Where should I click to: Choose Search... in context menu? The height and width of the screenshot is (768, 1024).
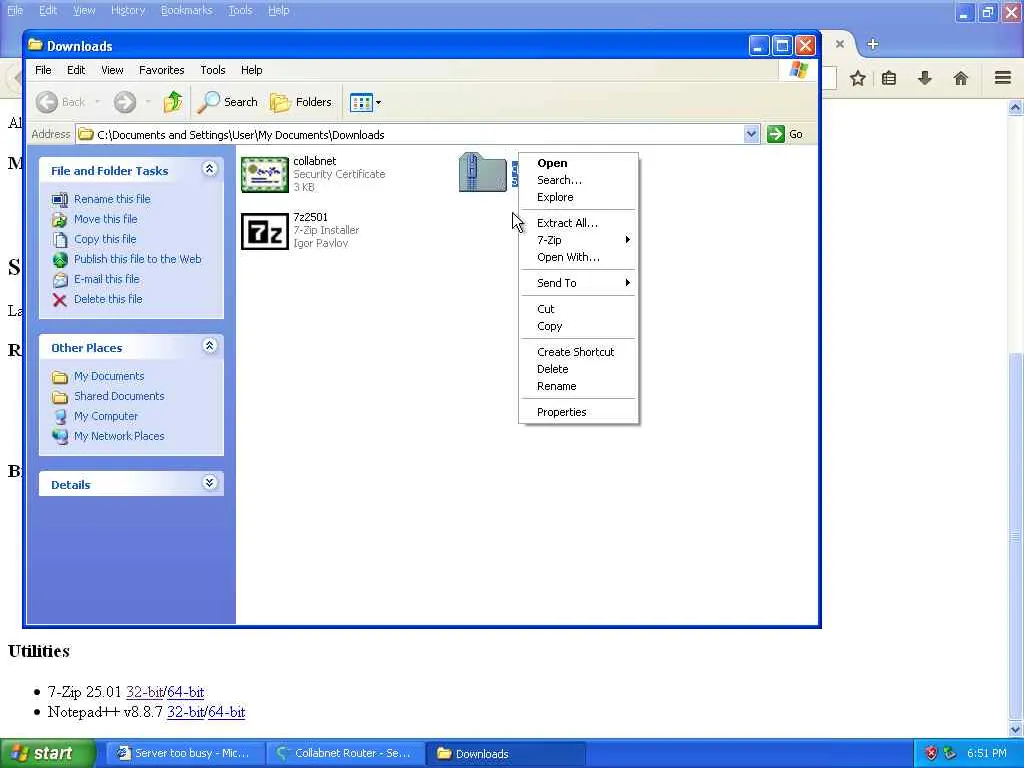tap(578, 180)
